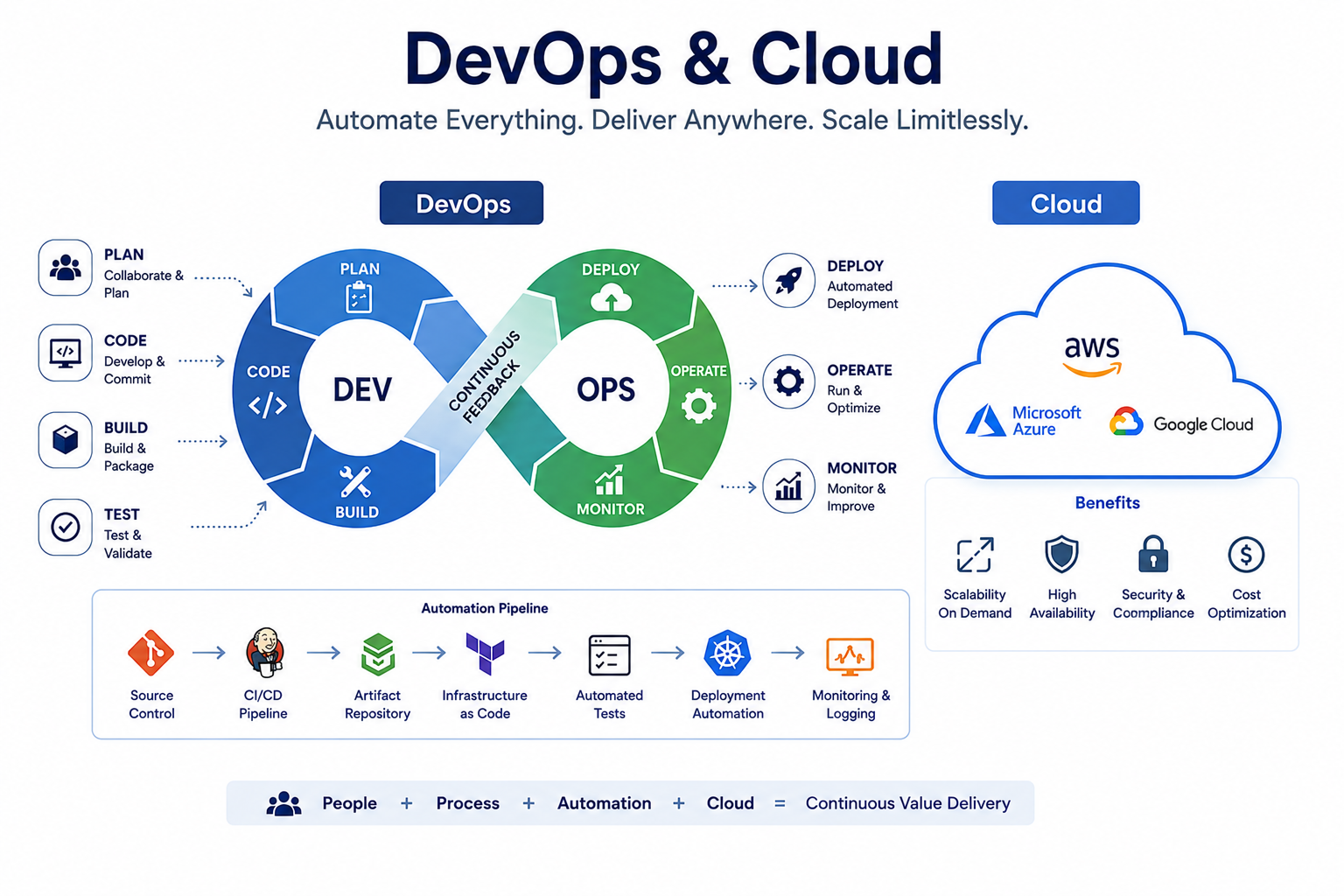Select the Develop & Commit description
The height and width of the screenshot is (896, 1344).
coord(134,370)
